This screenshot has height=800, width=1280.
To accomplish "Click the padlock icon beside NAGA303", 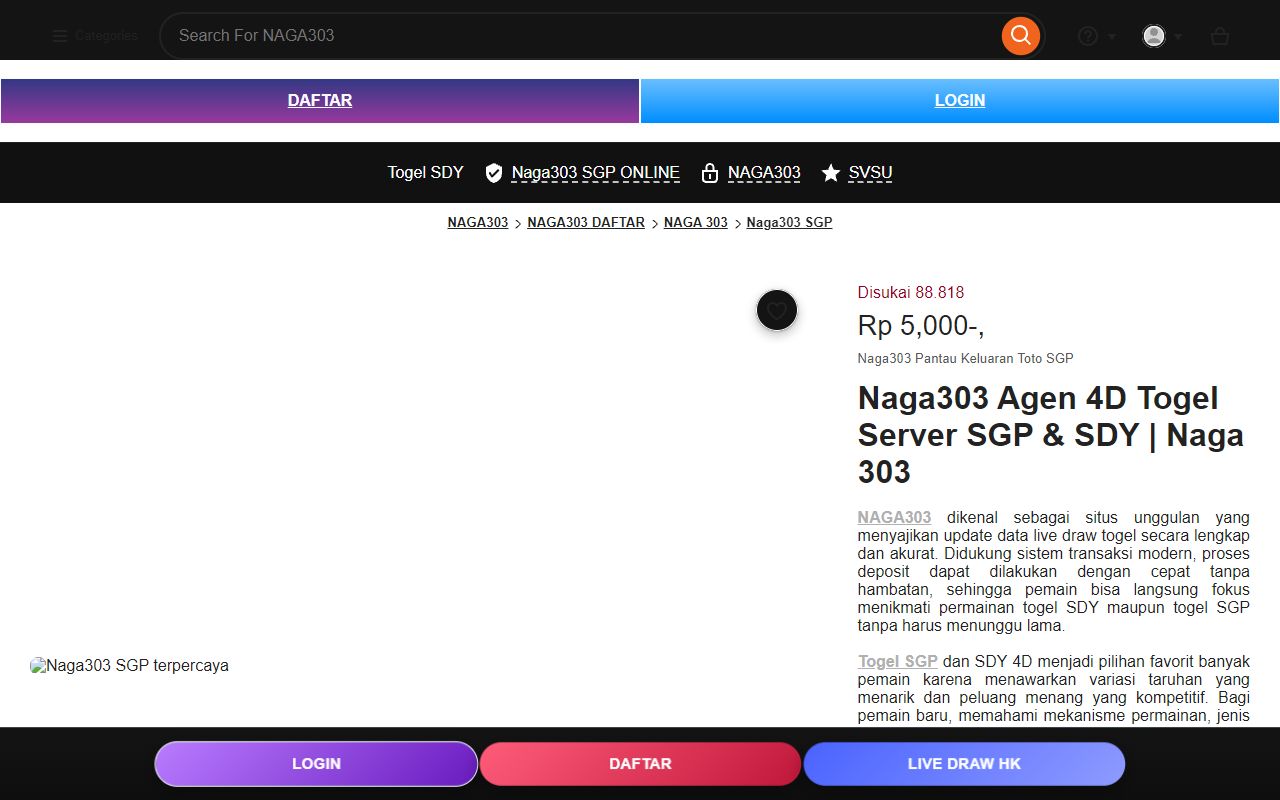I will pyautogui.click(x=710, y=173).
